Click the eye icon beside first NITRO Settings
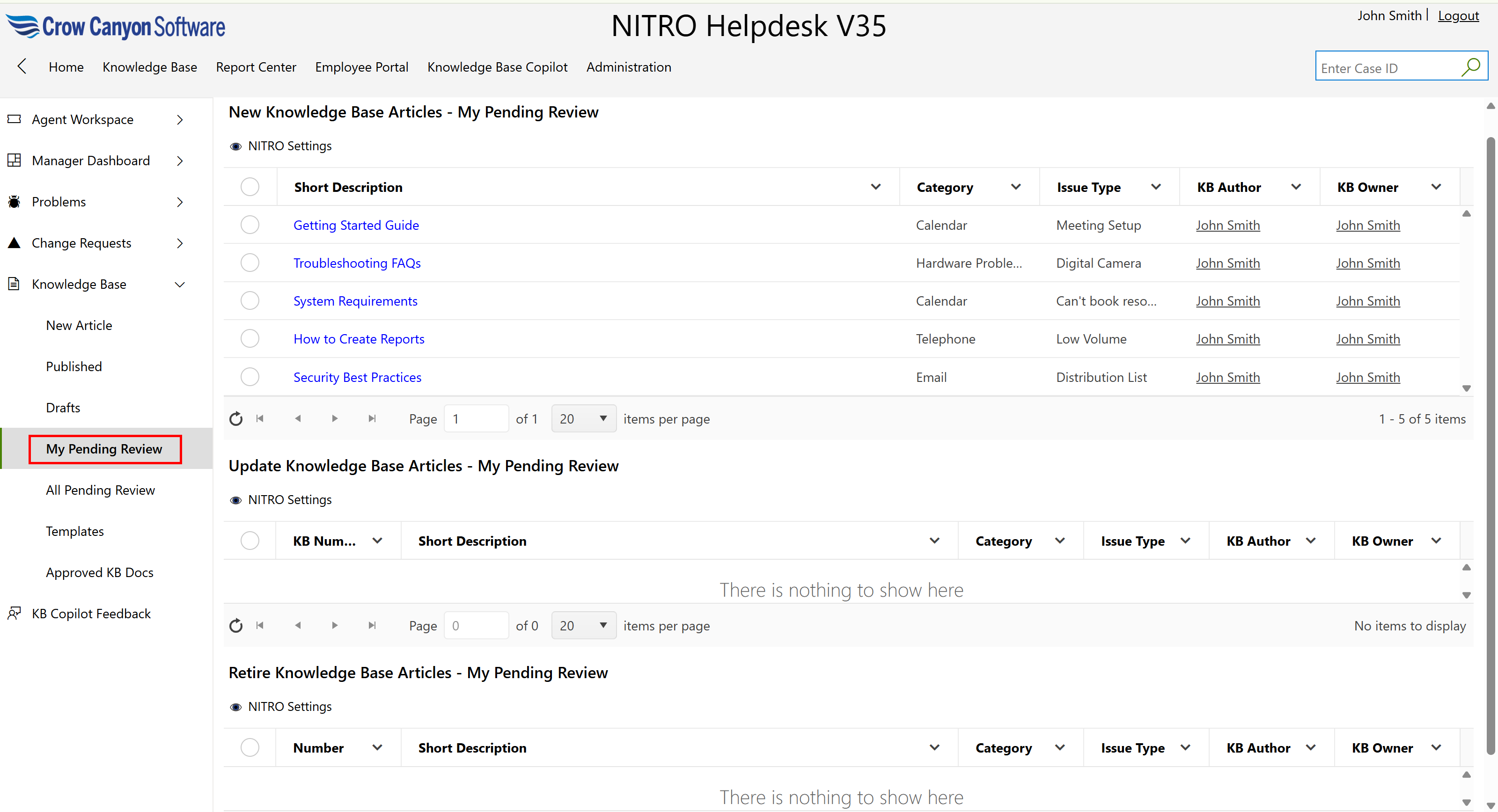This screenshot has width=1498, height=812. 235,146
